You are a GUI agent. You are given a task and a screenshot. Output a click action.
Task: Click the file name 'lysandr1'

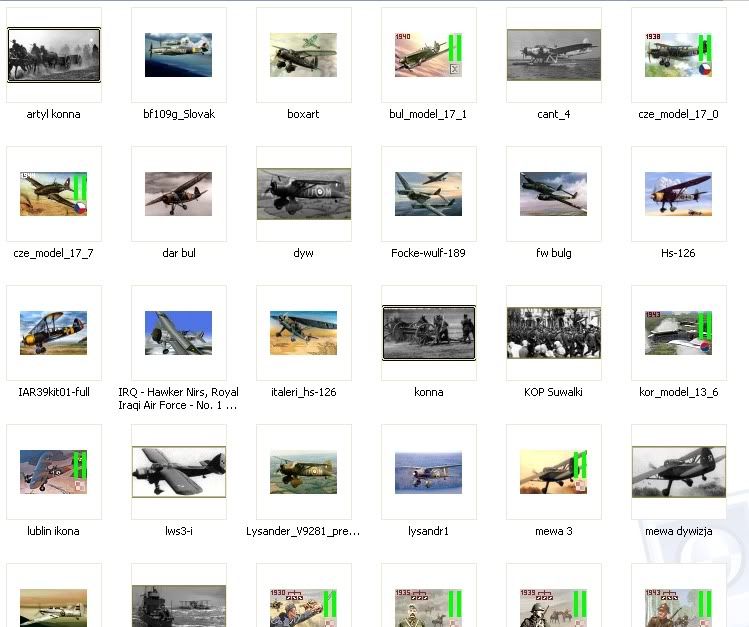pos(428,531)
